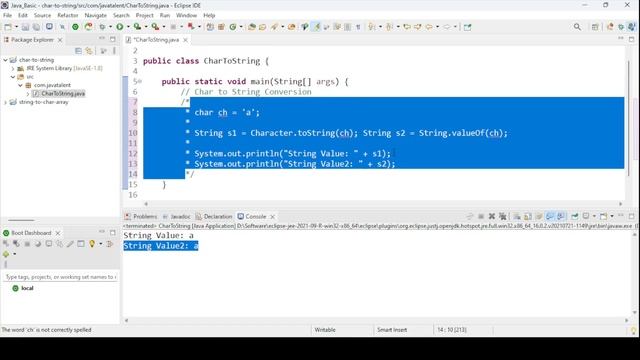Image resolution: width=640 pixels, height=360 pixels.
Task: Click the green Run button icon
Action: pyautogui.click(x=120, y=27)
